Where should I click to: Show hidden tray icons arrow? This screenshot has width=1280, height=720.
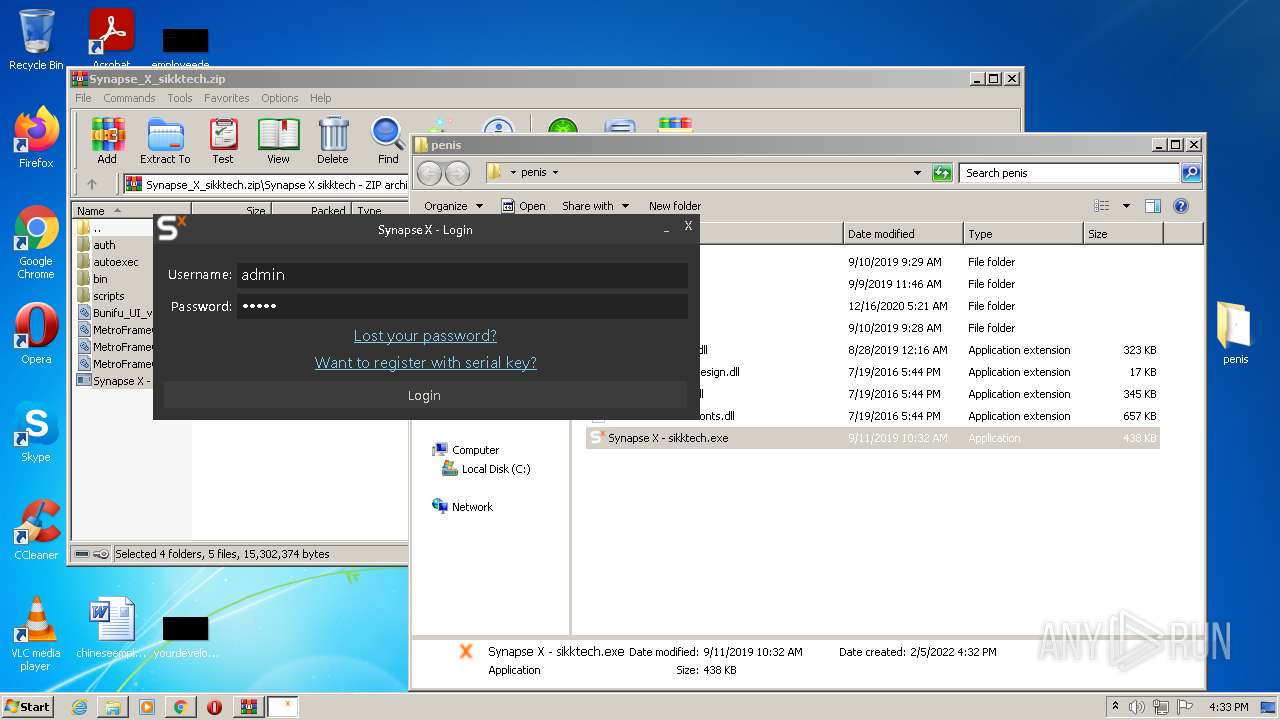click(1116, 707)
